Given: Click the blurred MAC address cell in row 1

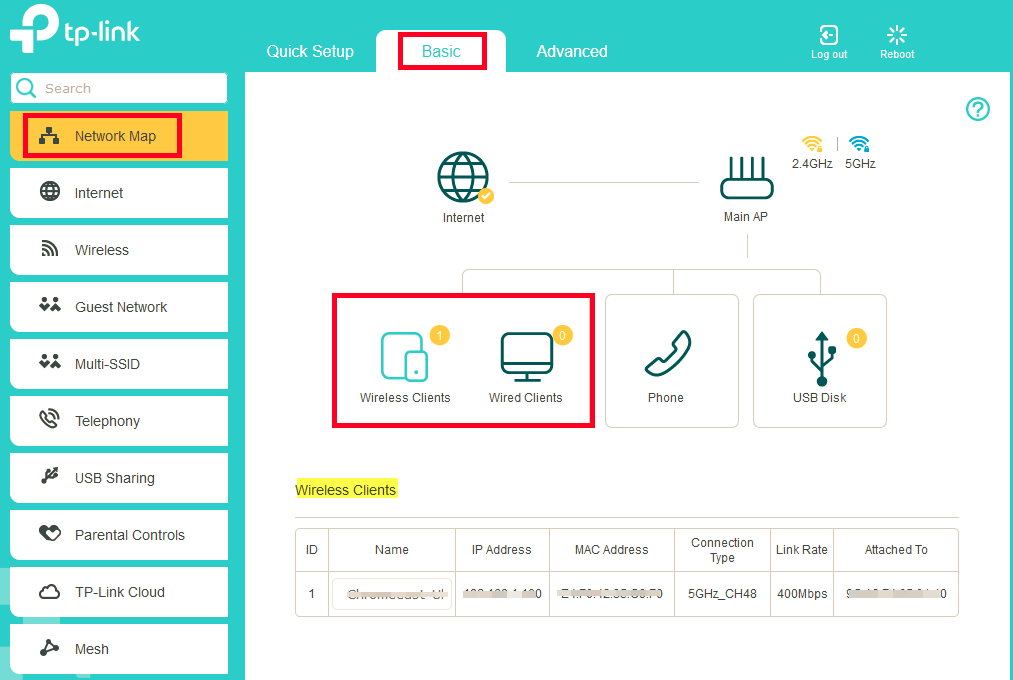Looking at the screenshot, I should click(611, 593).
